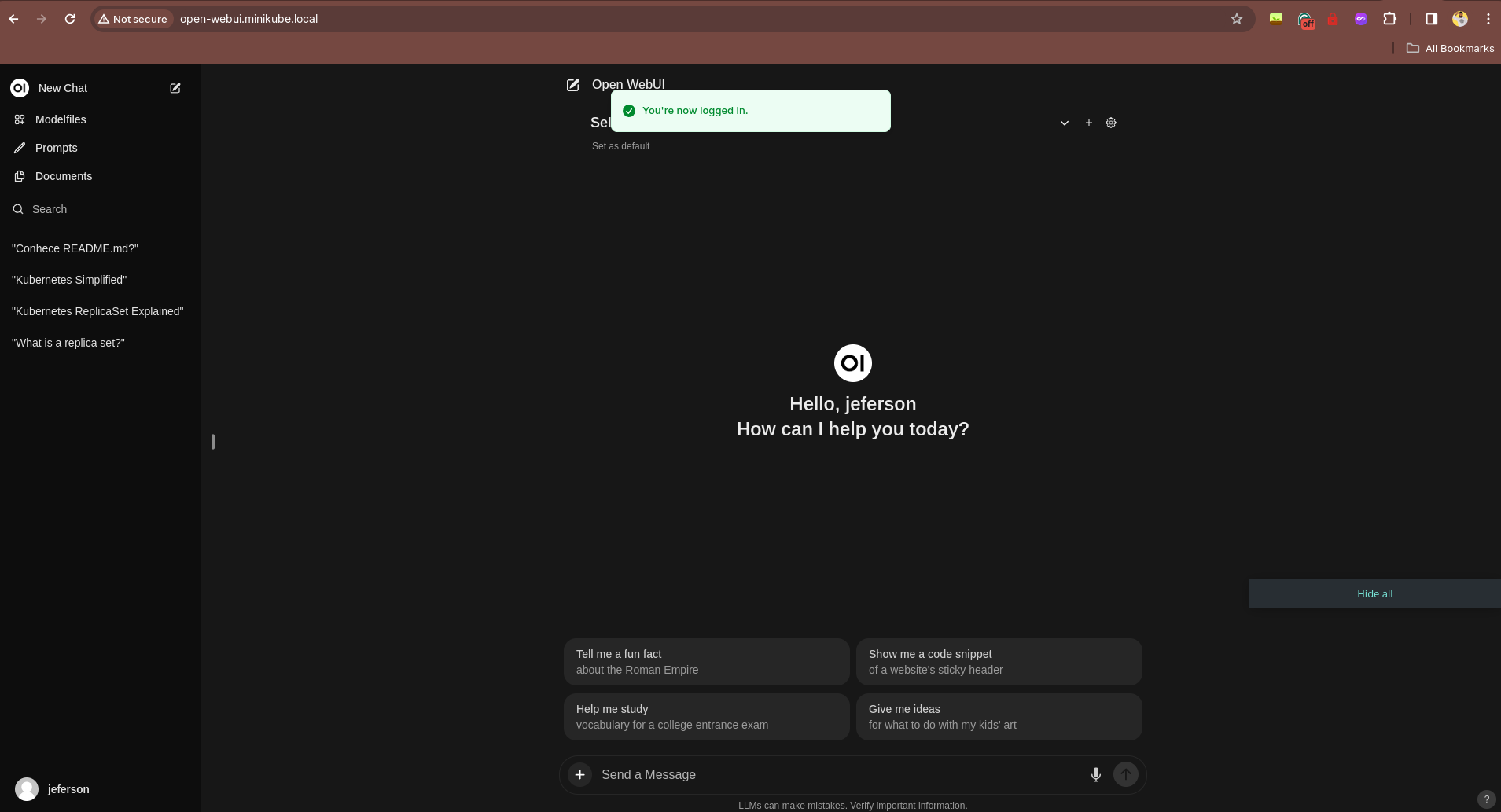Click the new chat edit icon in sidebar
Viewport: 1501px width, 812px height.
coord(175,88)
